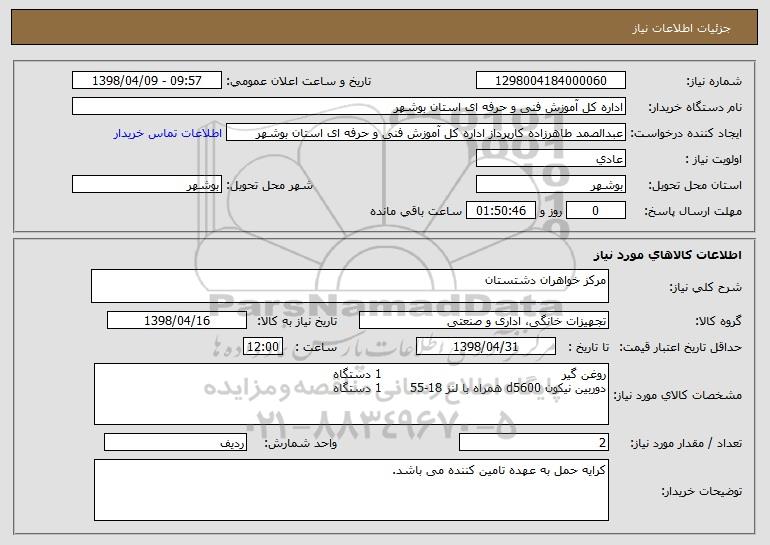
Task: Select the label تعداد / مقدار مورد نیاز
Action: (x=686, y=443)
